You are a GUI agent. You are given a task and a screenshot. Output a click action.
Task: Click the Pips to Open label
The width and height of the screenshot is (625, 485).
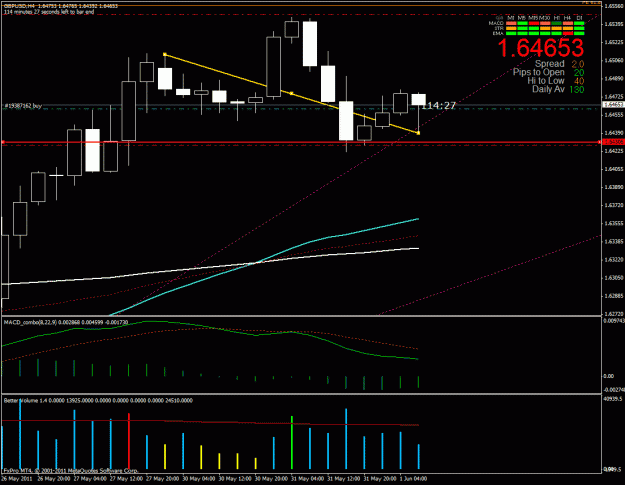tap(539, 73)
